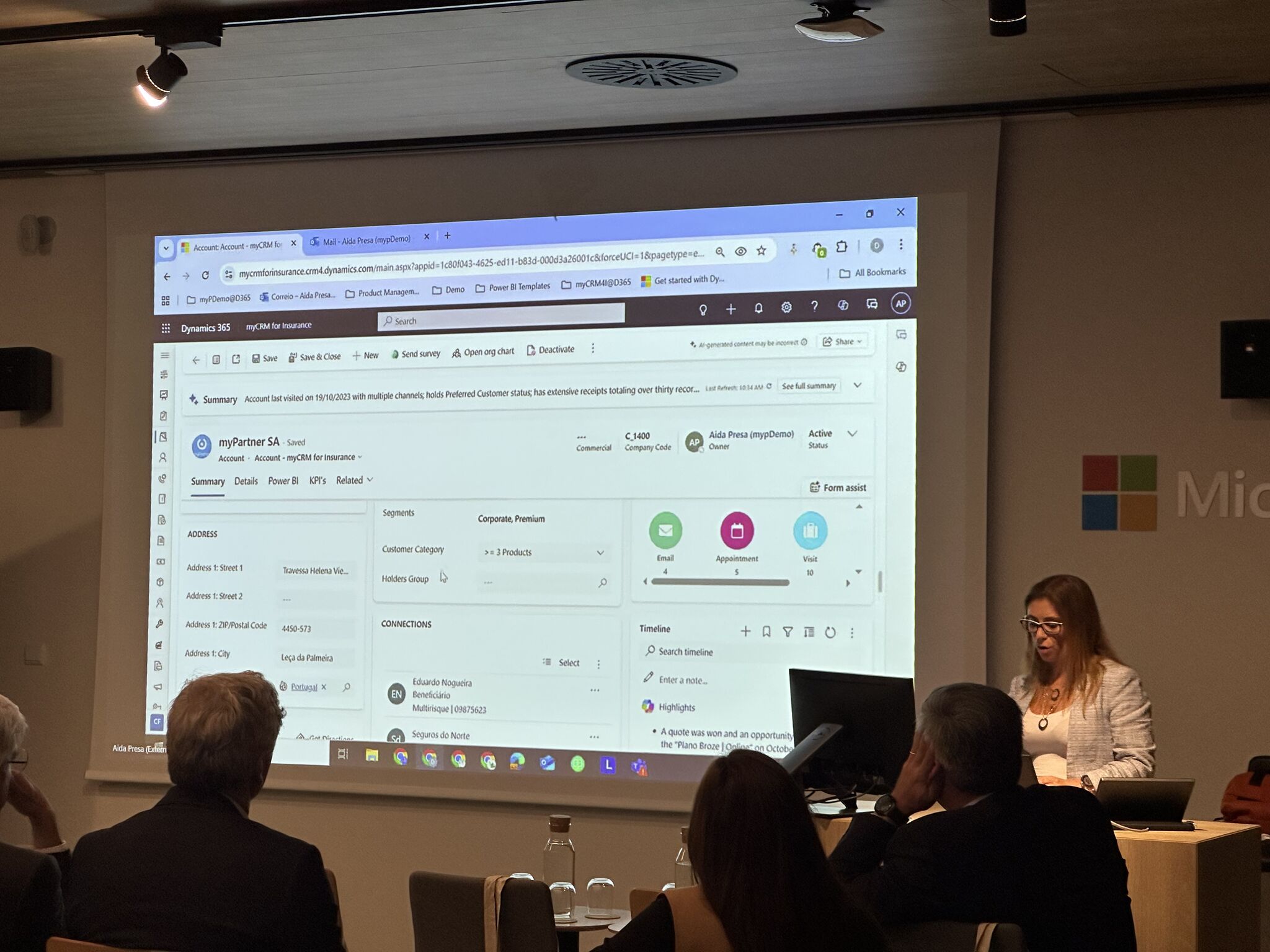Expand the record header chevron beside Active

click(x=852, y=434)
